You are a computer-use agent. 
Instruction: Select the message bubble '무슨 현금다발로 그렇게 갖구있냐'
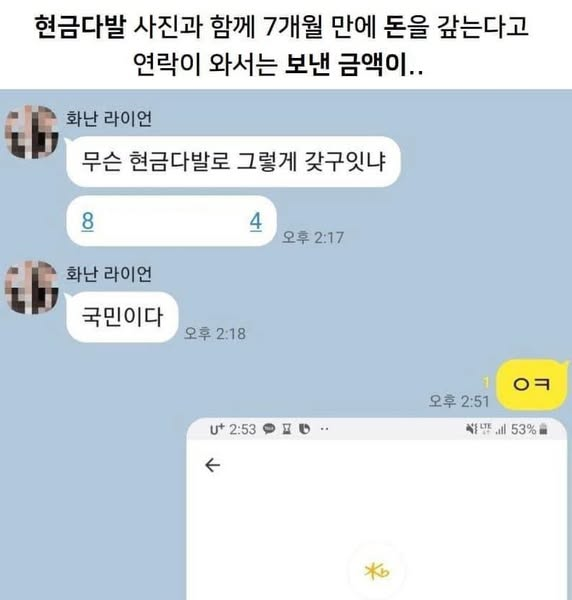(x=233, y=161)
